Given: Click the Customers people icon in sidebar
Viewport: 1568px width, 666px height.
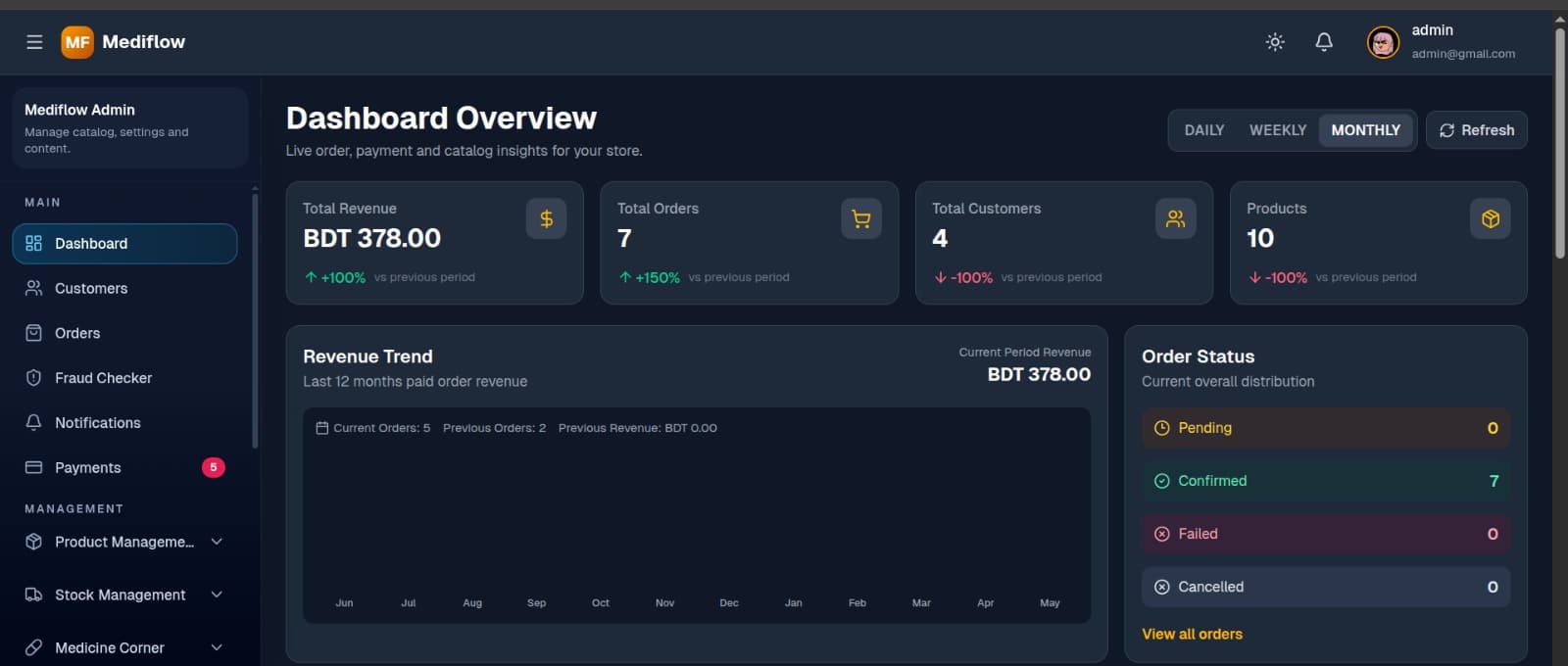Looking at the screenshot, I should point(33,288).
